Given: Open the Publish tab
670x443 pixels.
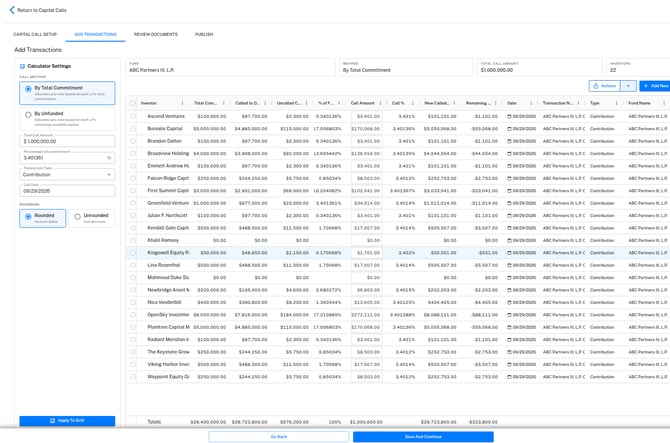Looking at the screenshot, I should [x=204, y=34].
